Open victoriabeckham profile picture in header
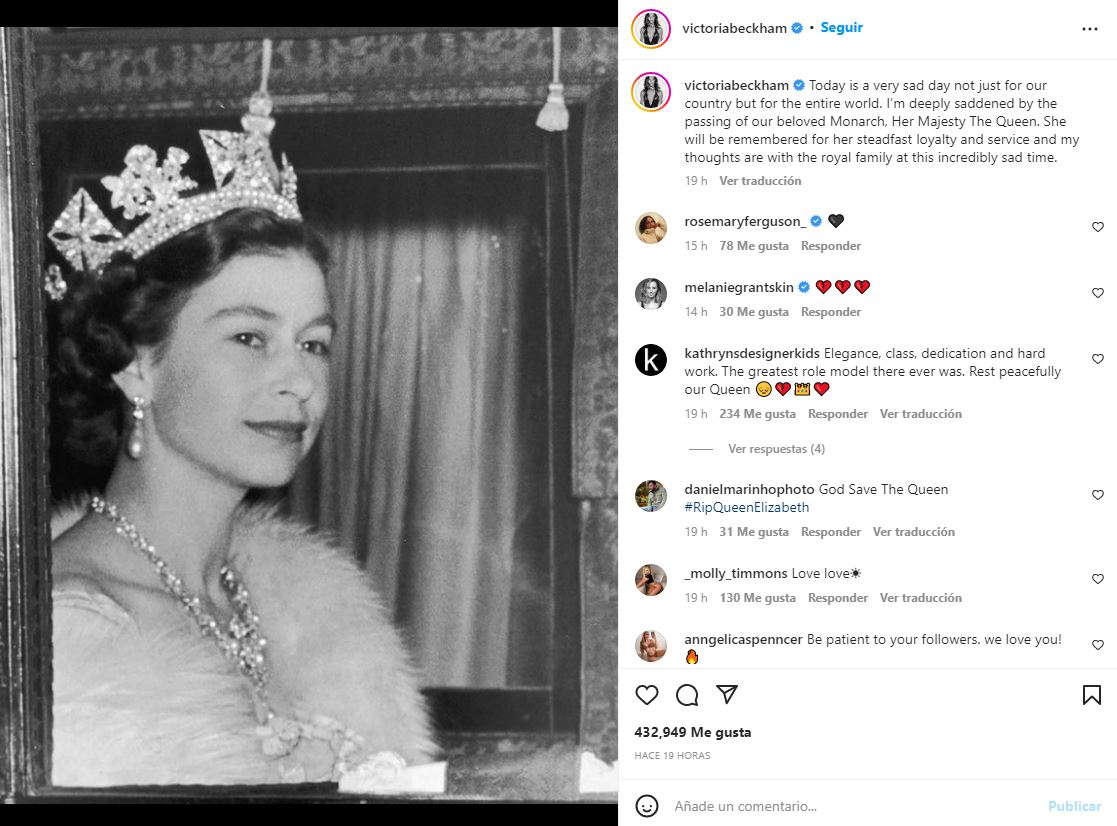This screenshot has width=1117, height=826. pos(650,29)
